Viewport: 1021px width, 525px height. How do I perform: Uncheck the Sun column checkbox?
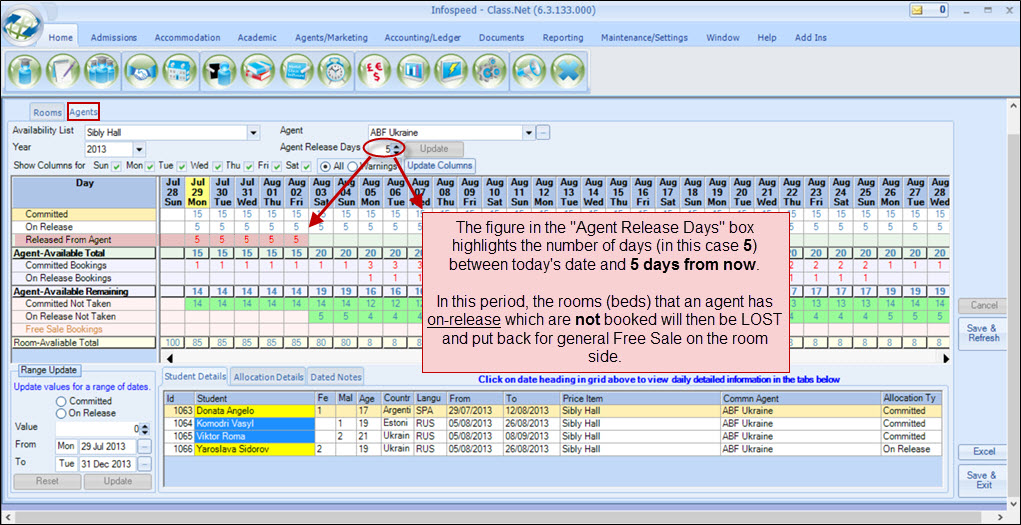[117, 165]
